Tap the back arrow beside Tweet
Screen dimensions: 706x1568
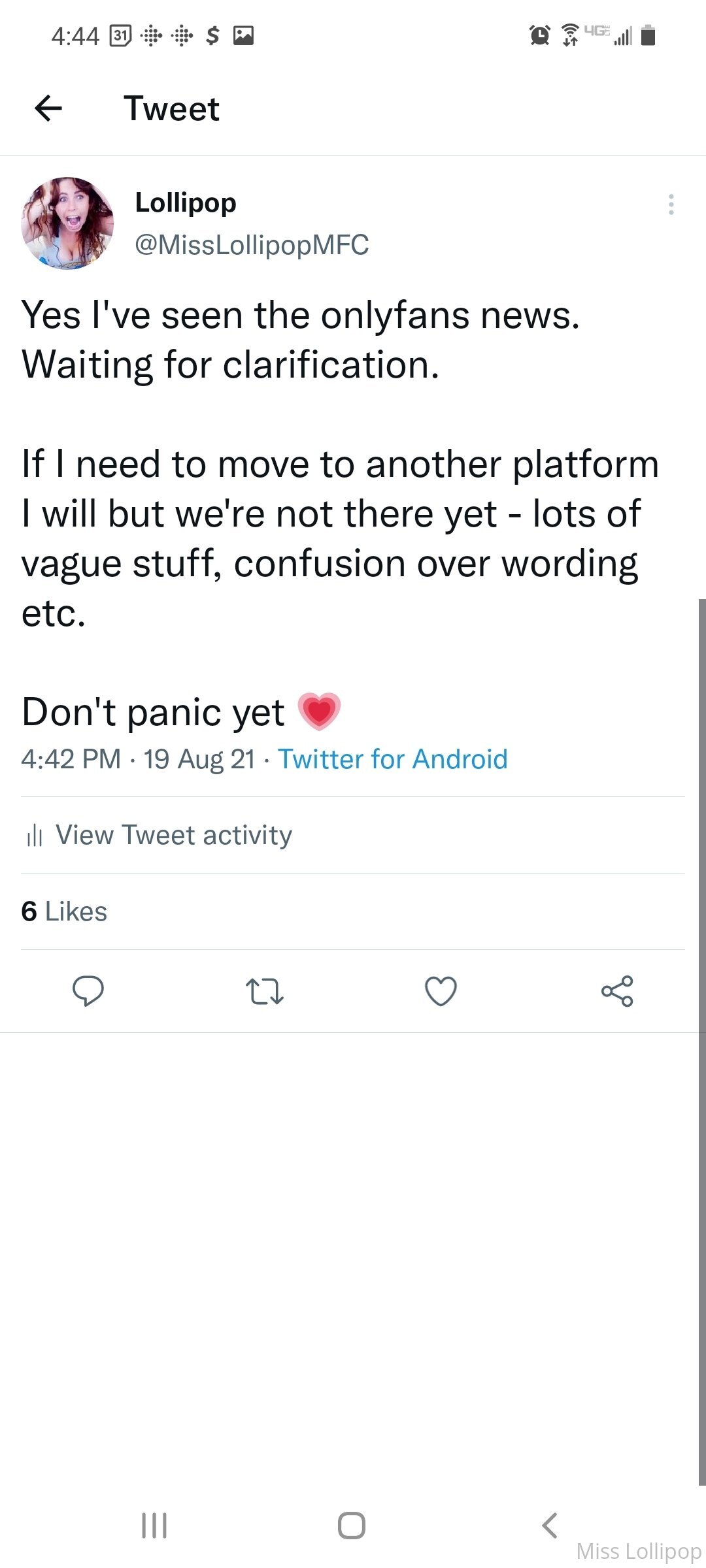pos(48,108)
